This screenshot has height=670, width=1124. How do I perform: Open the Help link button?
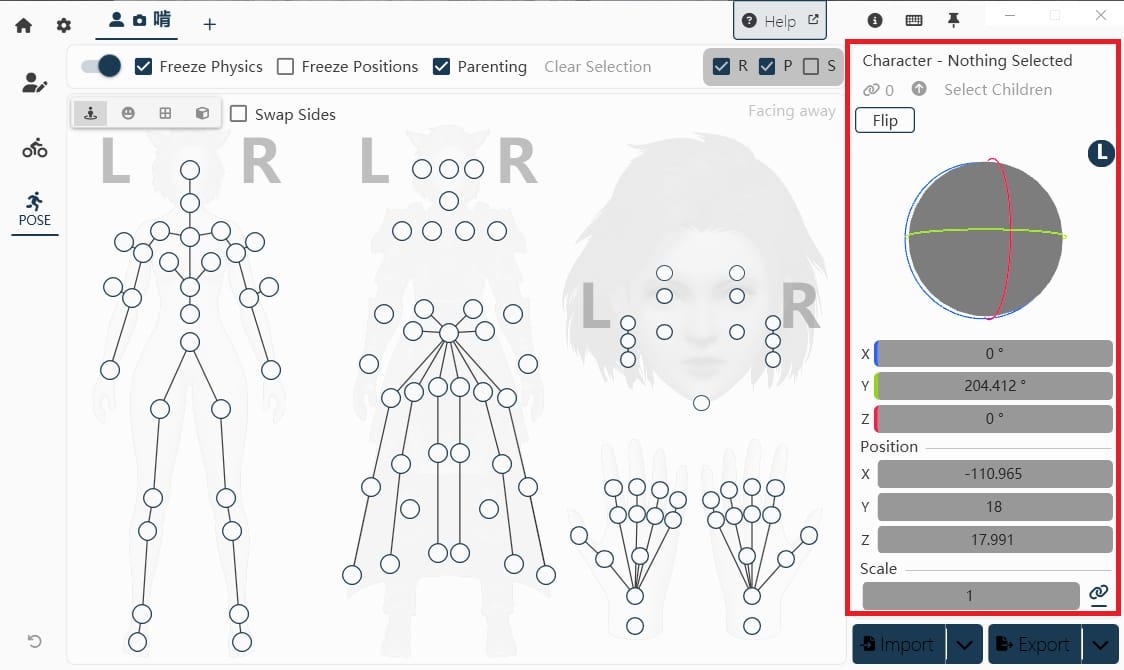tap(780, 21)
